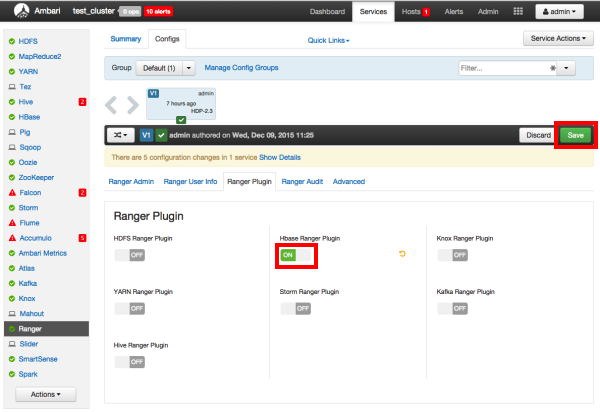Save the configuration changes
Viewport: 600px width, 412px height.
pyautogui.click(x=576, y=135)
